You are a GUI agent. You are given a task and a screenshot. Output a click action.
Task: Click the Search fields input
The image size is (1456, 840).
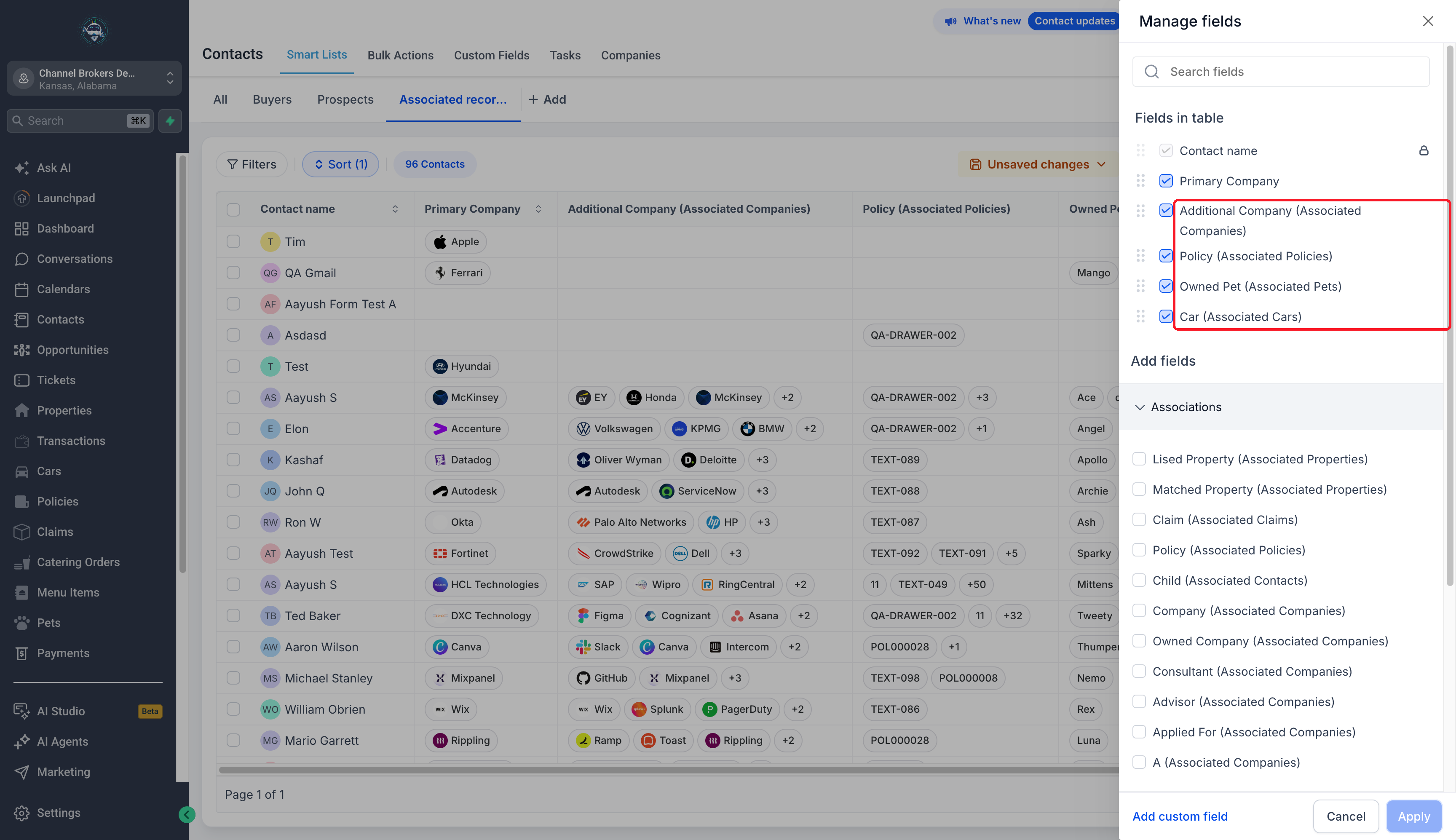(x=1281, y=72)
